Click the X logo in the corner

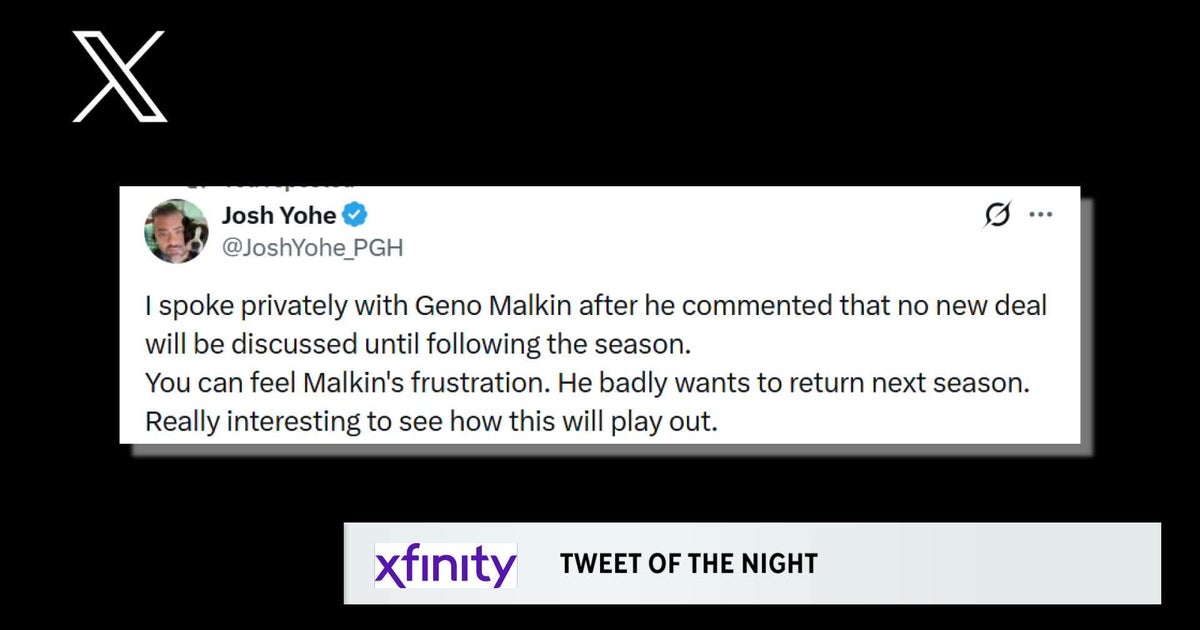[x=119, y=76]
